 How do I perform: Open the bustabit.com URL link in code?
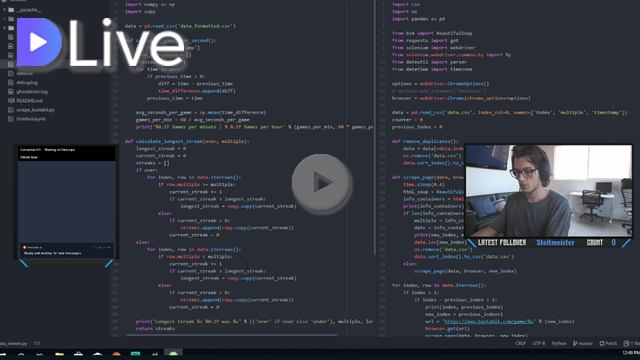[x=489, y=321]
